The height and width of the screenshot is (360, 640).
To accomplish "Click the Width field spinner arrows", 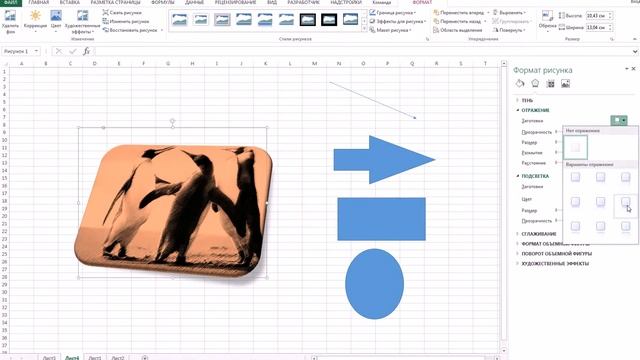I will pos(610,27).
